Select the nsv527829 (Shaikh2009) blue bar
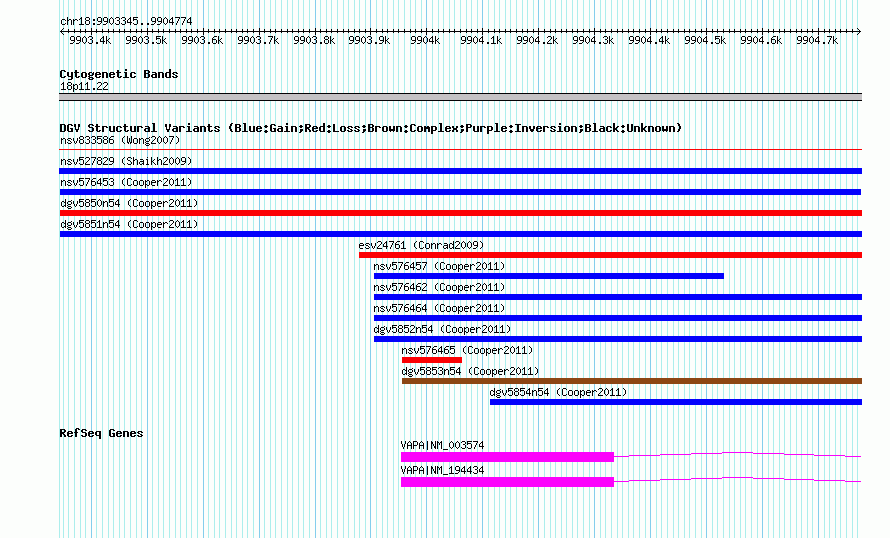This screenshot has height=538, width=890. point(460,171)
